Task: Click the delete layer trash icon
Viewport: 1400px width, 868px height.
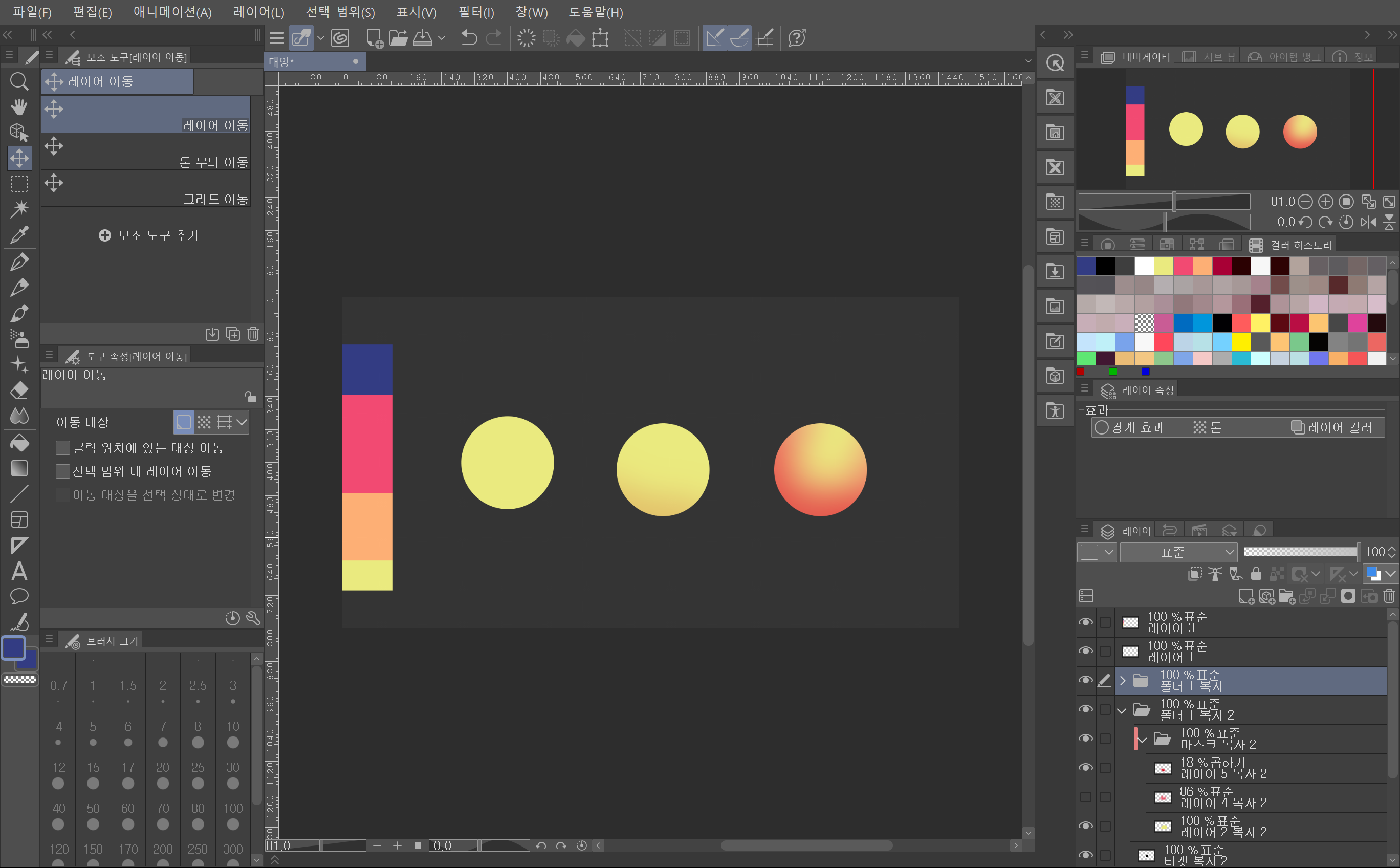Action: 1389,596
